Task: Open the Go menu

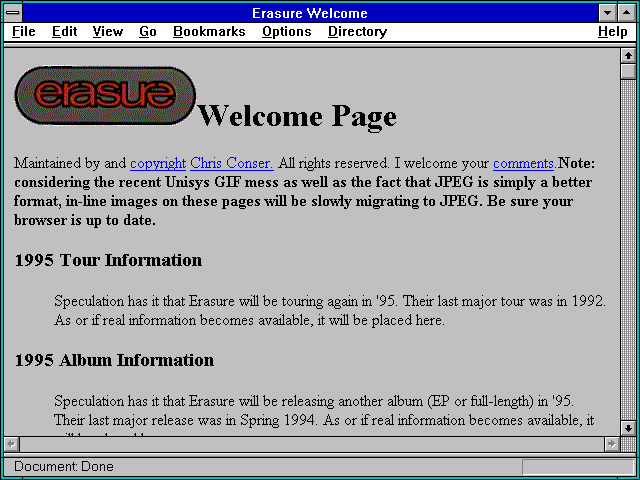Action: pos(147,32)
